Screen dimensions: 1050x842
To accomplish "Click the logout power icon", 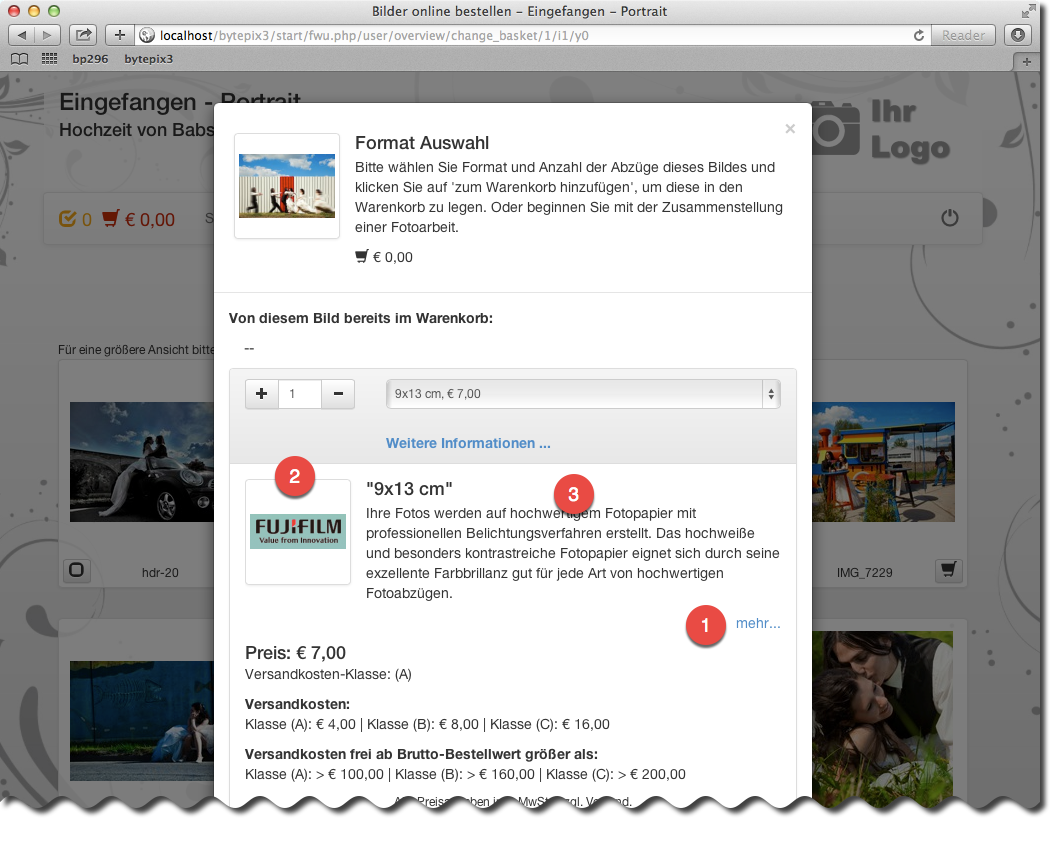I will point(950,218).
